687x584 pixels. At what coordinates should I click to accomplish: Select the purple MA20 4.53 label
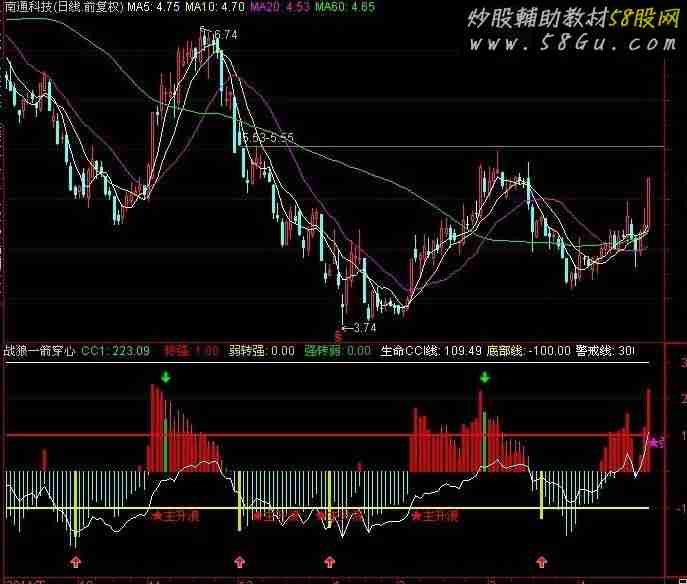280,7
